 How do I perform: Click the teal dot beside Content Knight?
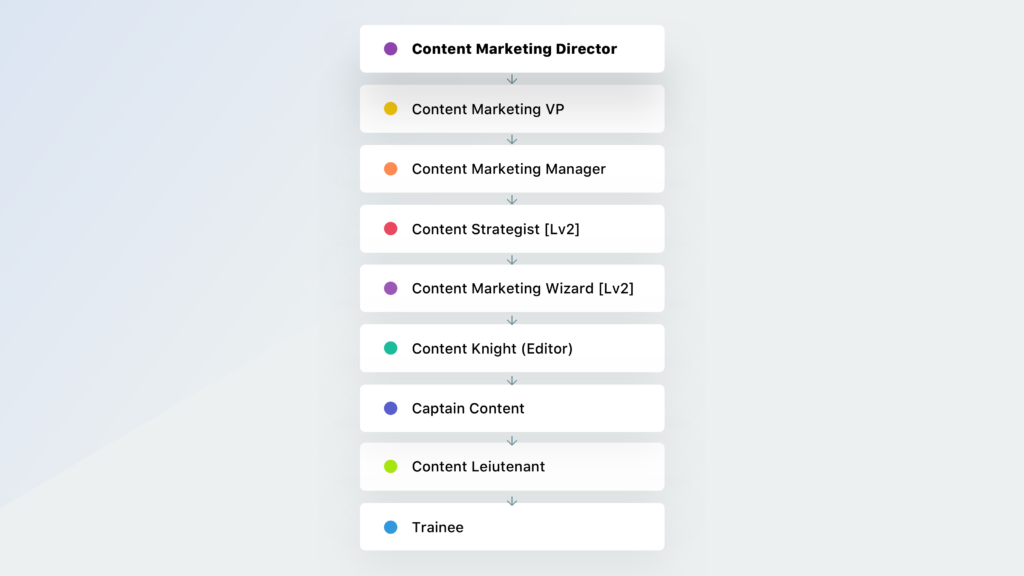click(x=391, y=349)
